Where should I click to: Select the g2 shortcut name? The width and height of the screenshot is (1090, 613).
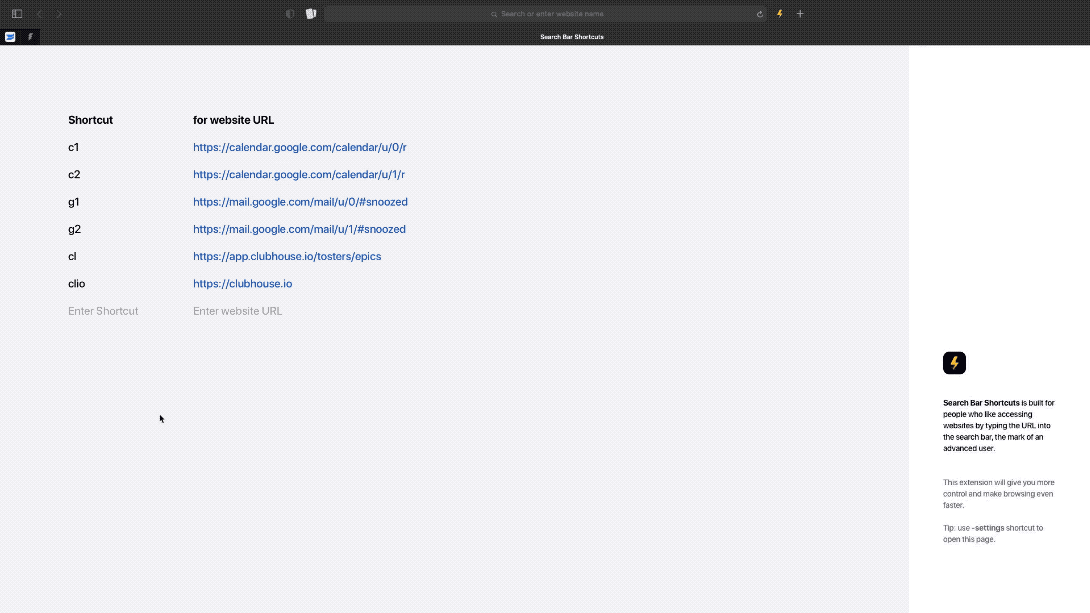(74, 229)
